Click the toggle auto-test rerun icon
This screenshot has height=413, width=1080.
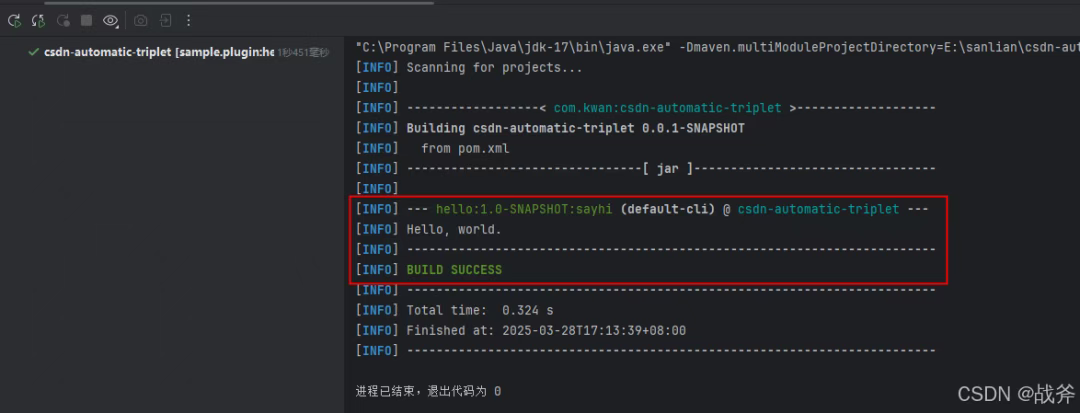click(x=63, y=20)
